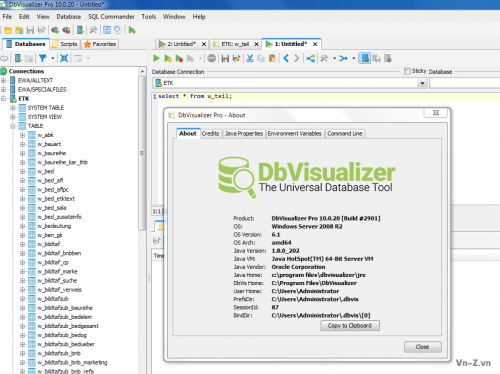Click the Copy to Clipboard button

click(x=350, y=326)
